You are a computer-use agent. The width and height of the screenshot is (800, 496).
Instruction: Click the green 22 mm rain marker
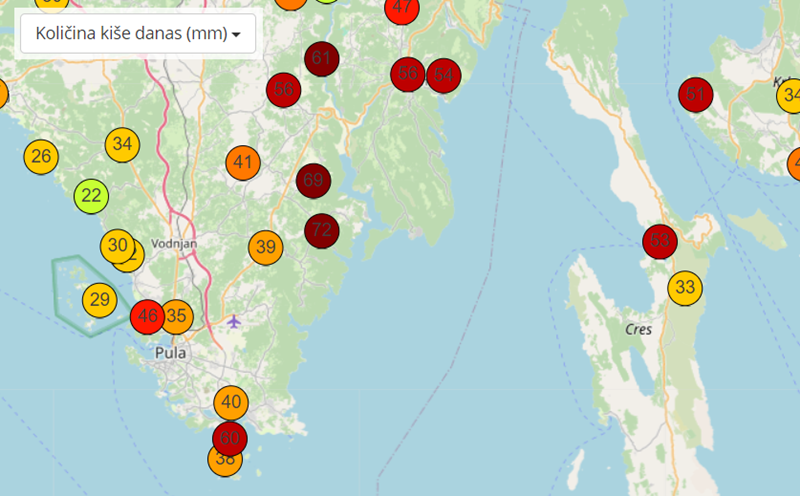pos(91,195)
